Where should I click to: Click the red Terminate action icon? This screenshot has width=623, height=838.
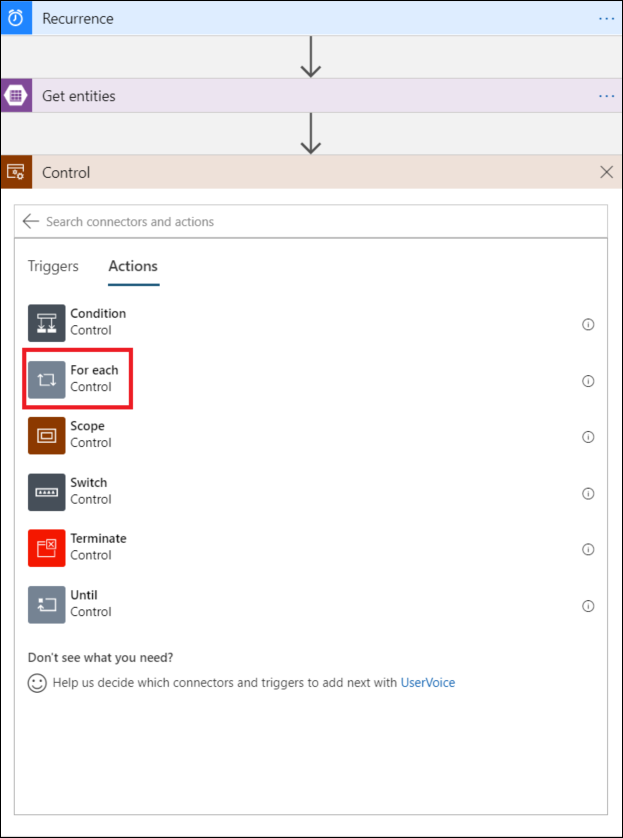click(x=46, y=548)
